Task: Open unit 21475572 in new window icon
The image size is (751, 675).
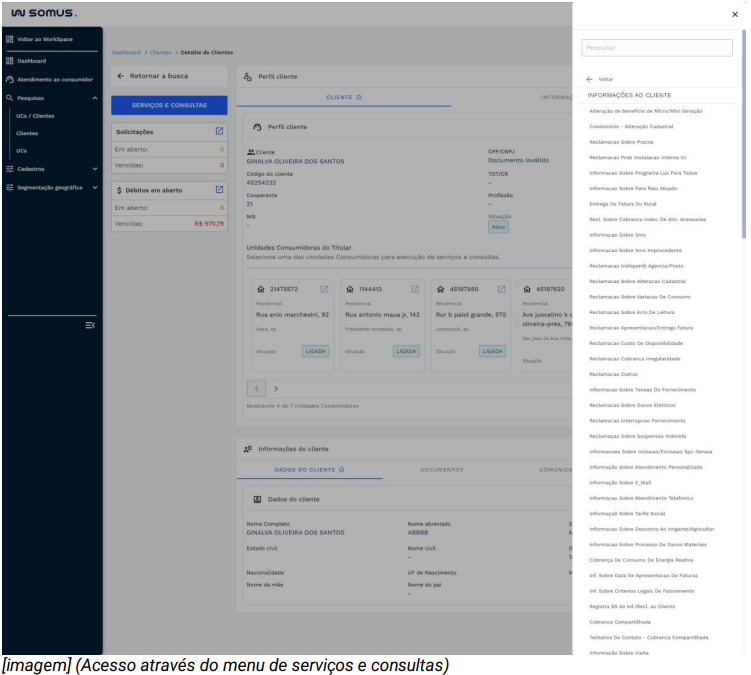Action: (324, 289)
